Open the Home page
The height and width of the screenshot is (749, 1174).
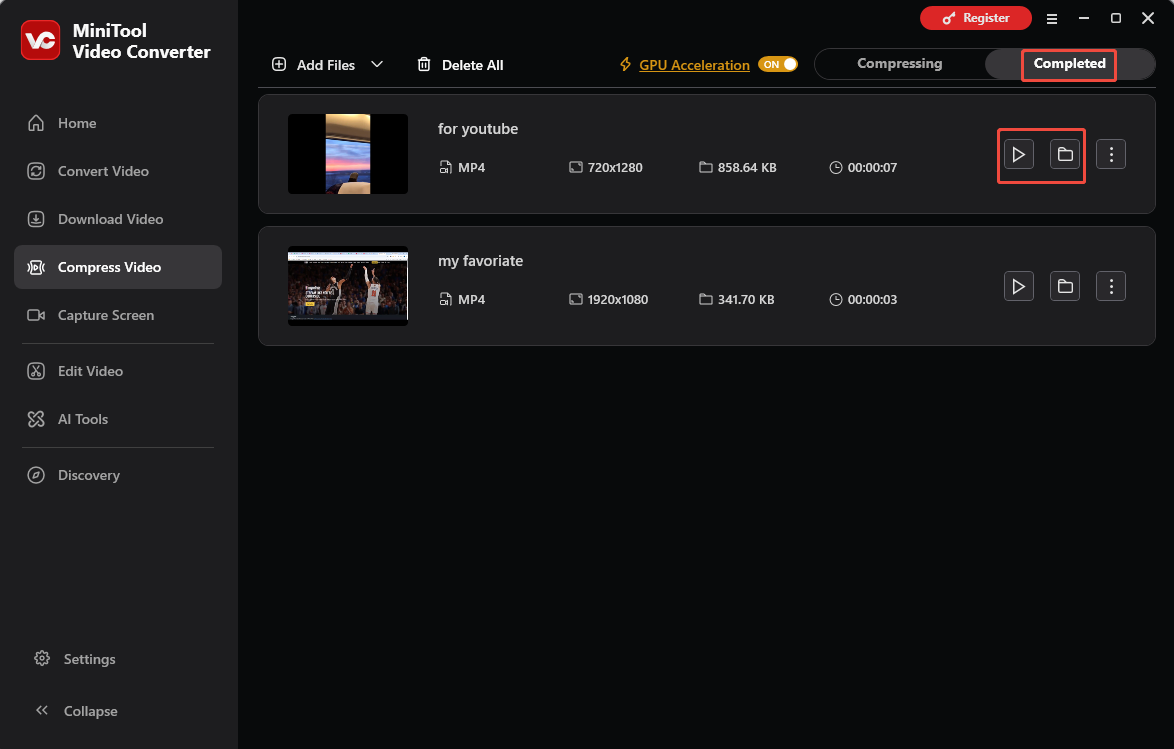118,123
